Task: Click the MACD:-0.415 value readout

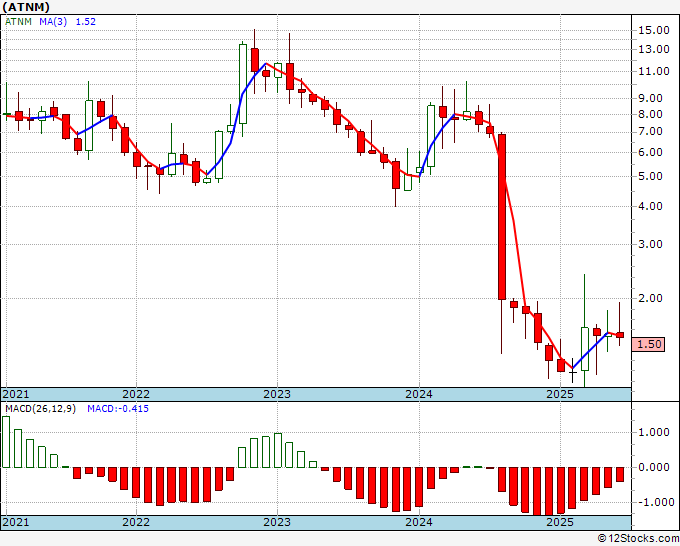Action: tap(118, 409)
